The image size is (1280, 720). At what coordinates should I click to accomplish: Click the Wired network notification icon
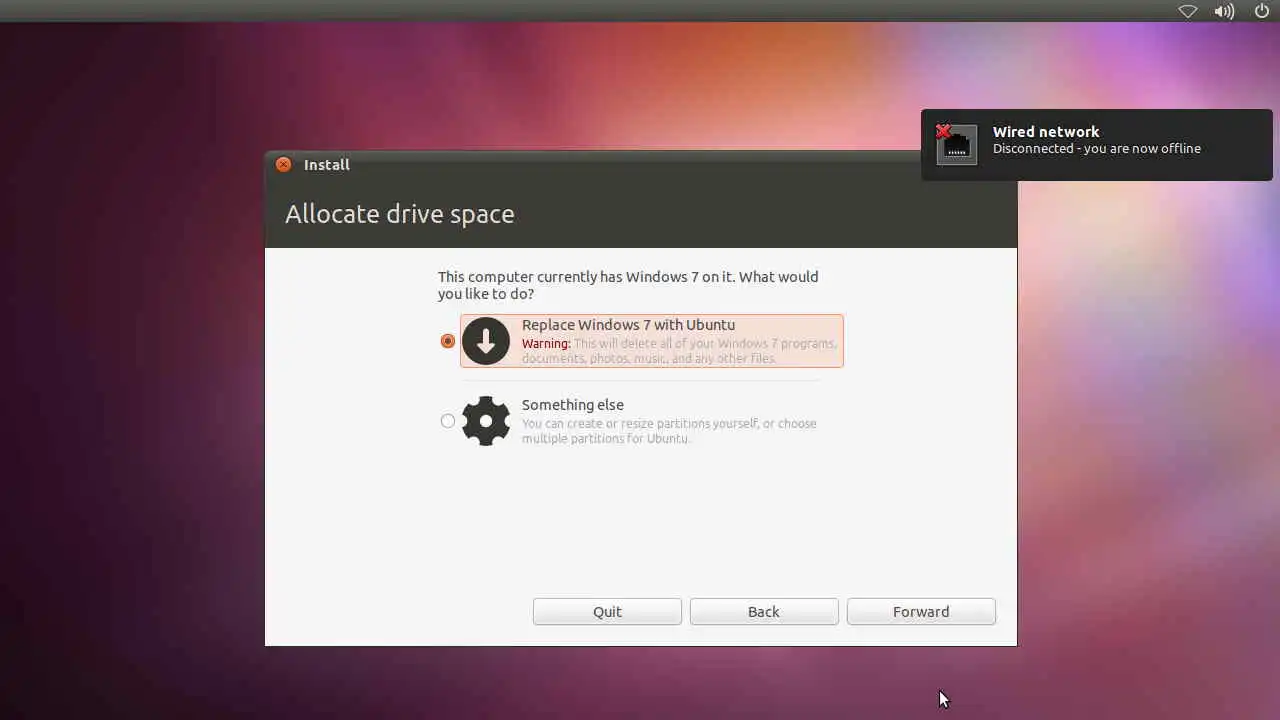tap(956, 144)
